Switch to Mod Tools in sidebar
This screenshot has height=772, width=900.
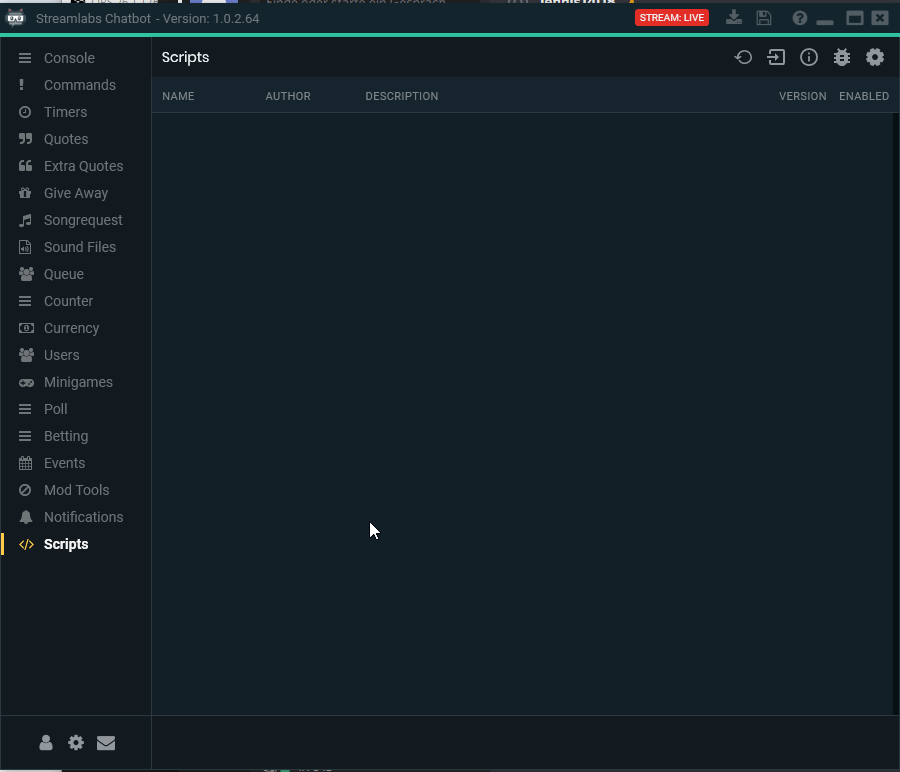(x=76, y=490)
